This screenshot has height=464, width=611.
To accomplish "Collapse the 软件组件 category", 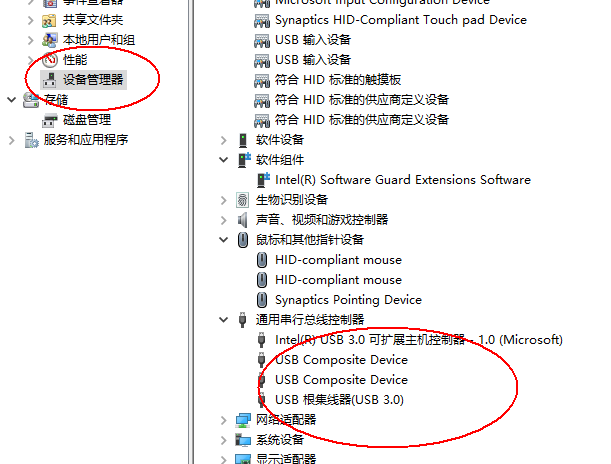I will click(x=223, y=160).
